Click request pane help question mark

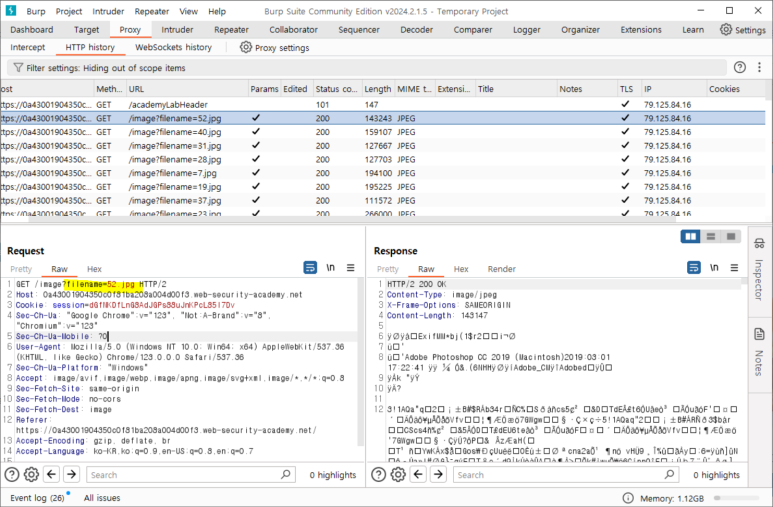point(12,474)
